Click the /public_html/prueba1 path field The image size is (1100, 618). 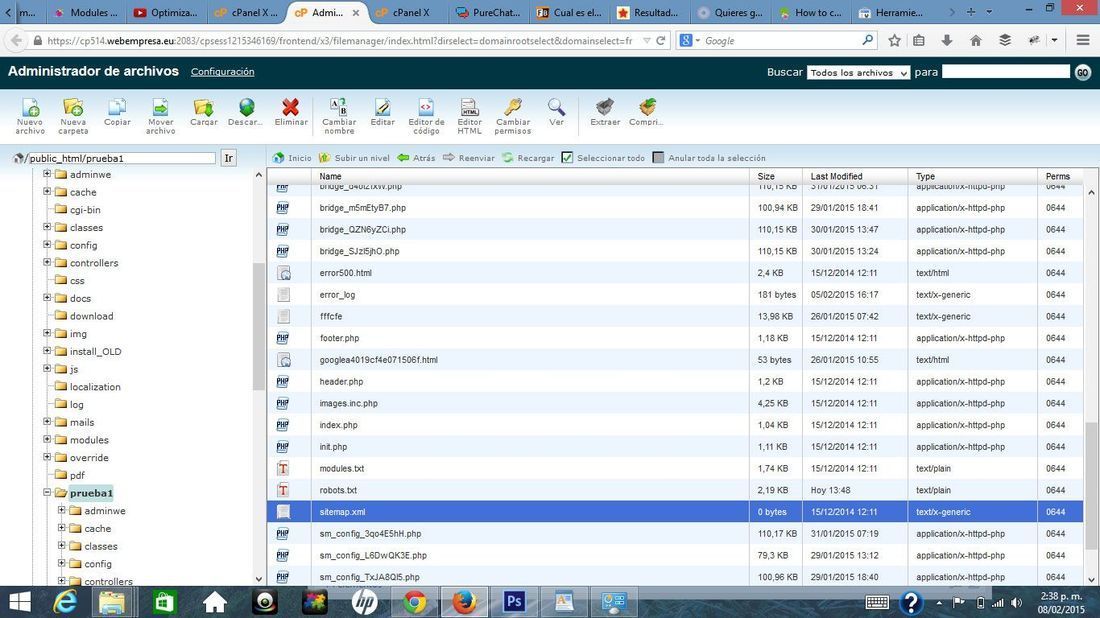pyautogui.click(x=121, y=158)
